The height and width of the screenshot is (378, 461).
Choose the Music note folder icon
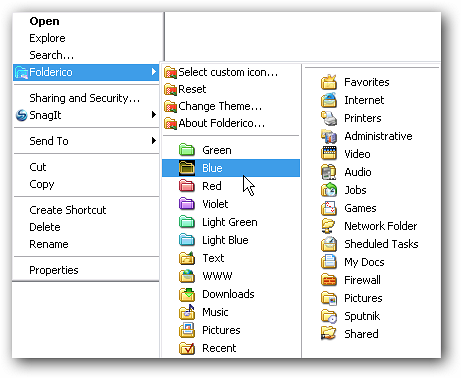coord(187,312)
